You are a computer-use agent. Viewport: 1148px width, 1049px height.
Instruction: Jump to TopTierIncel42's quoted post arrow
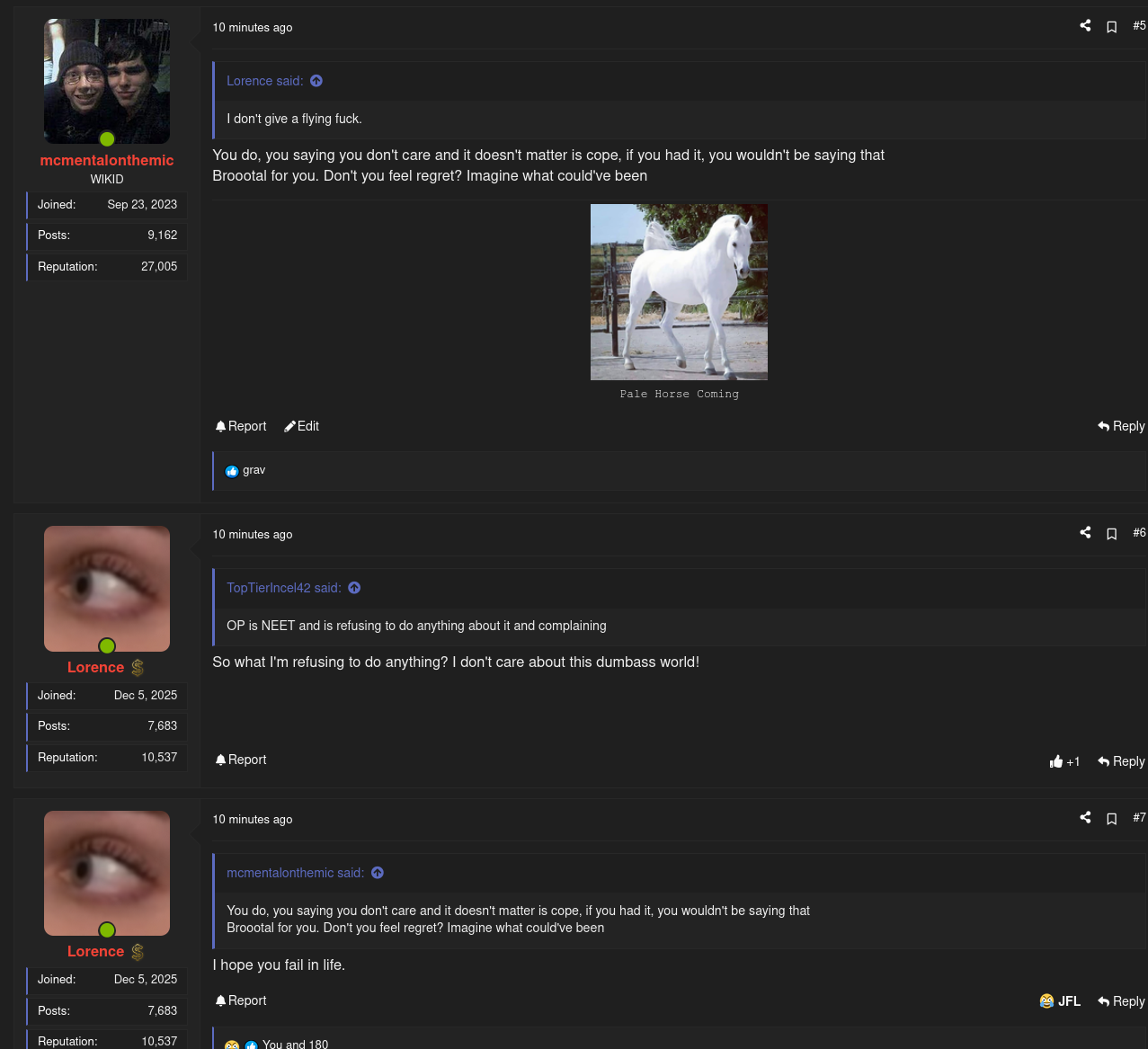pyautogui.click(x=354, y=588)
